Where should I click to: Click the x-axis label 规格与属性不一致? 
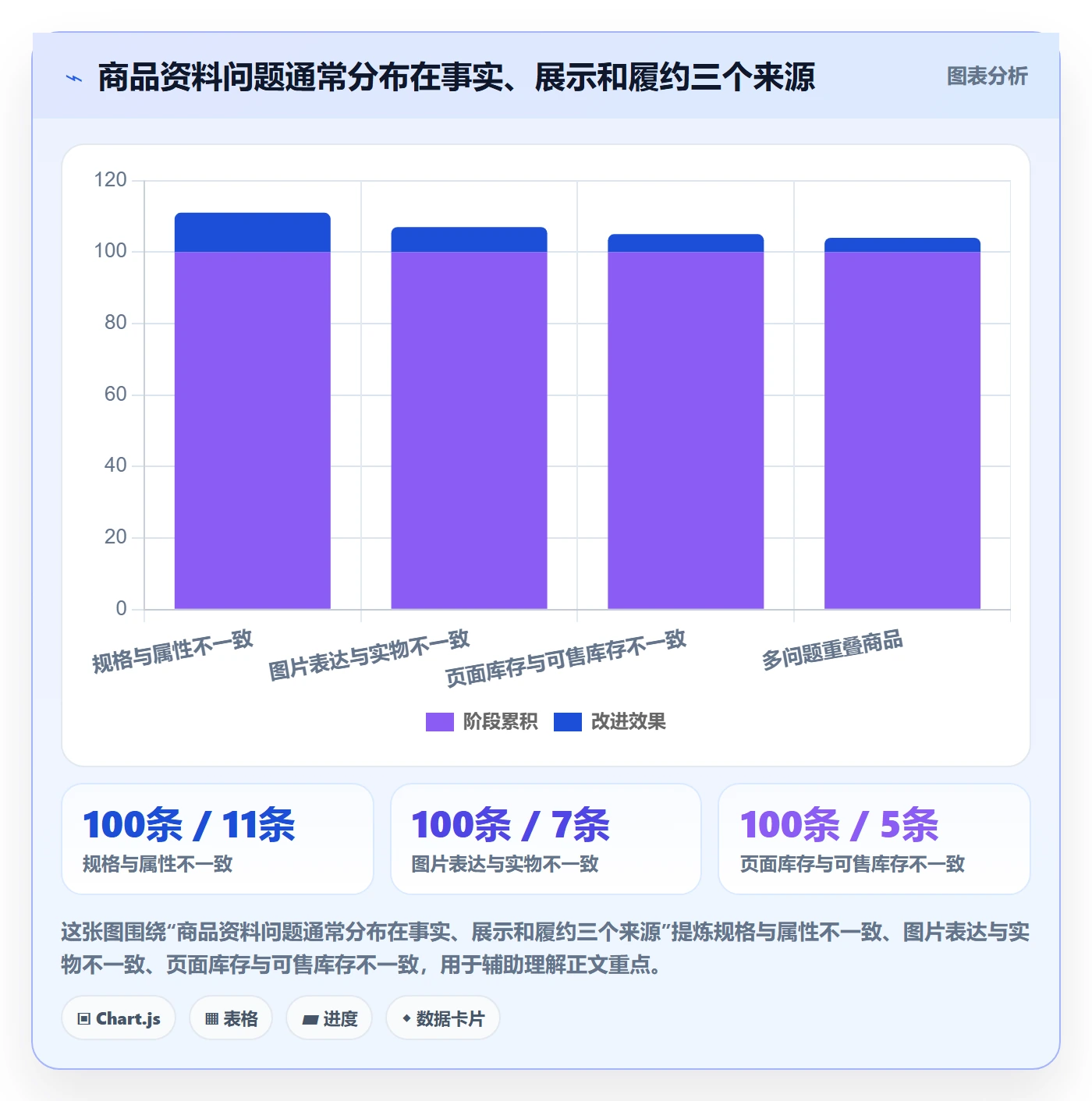(x=172, y=652)
